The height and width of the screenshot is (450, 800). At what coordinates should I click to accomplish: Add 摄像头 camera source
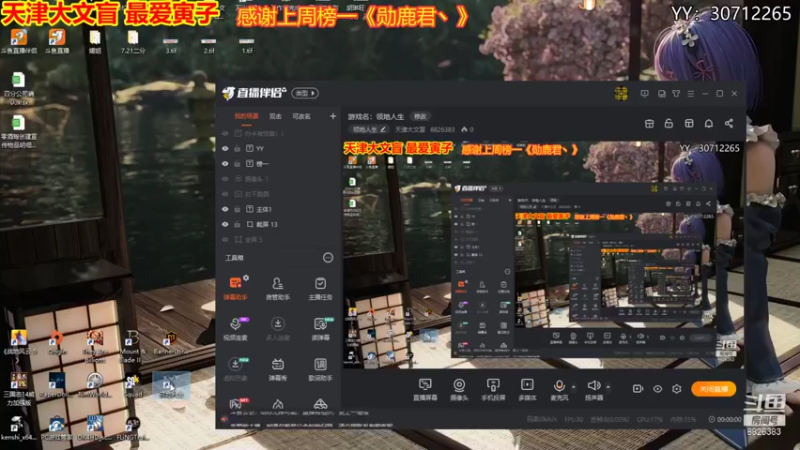459,390
